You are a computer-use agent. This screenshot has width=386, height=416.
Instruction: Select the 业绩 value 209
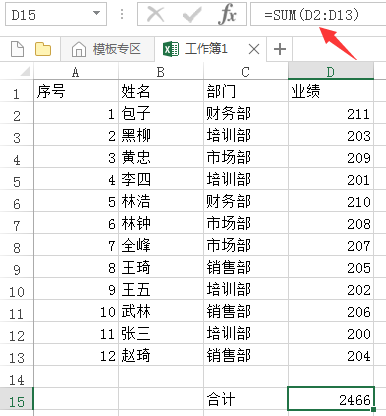(x=331, y=157)
